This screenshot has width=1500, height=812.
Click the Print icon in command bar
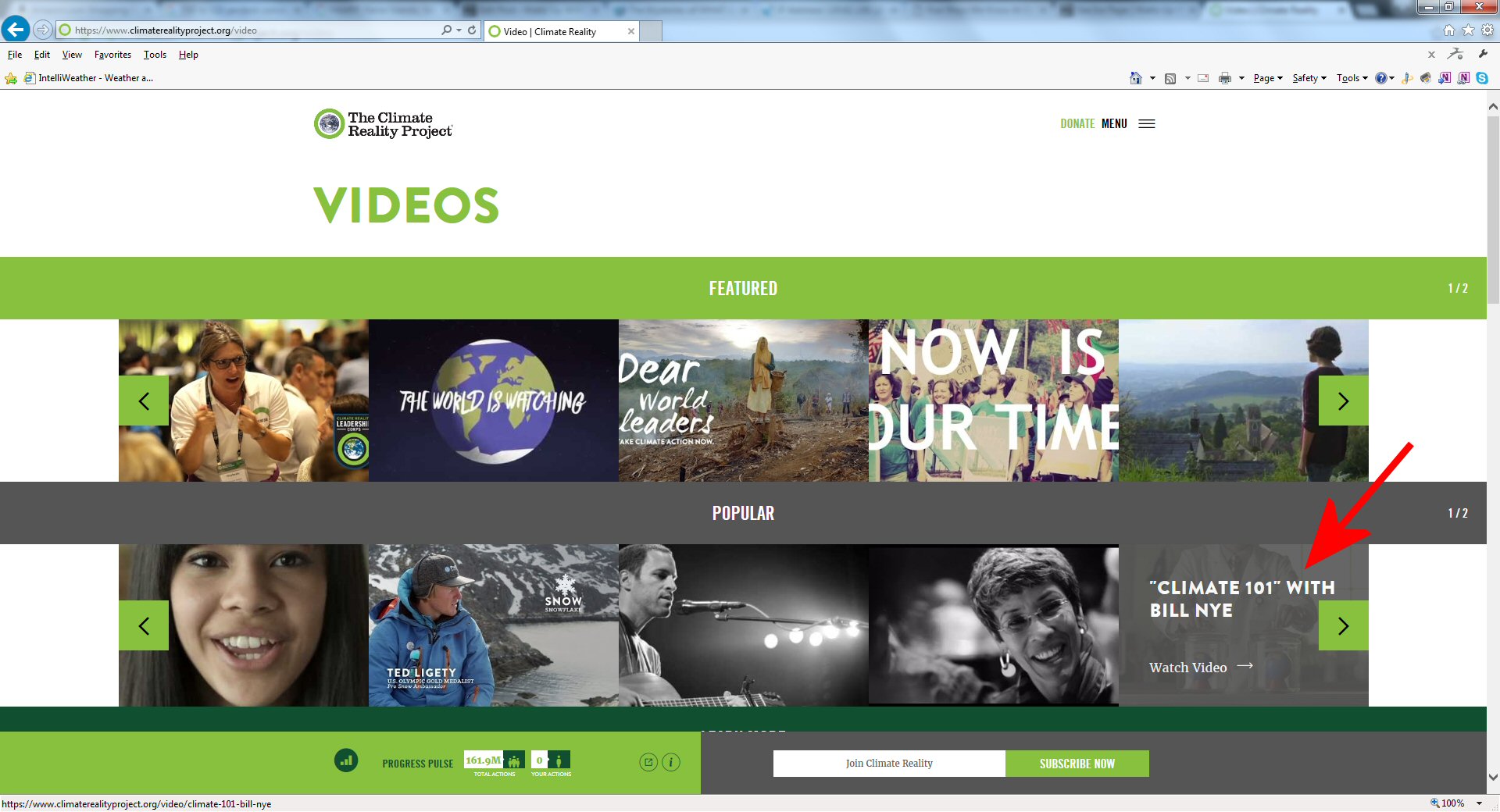click(1225, 78)
